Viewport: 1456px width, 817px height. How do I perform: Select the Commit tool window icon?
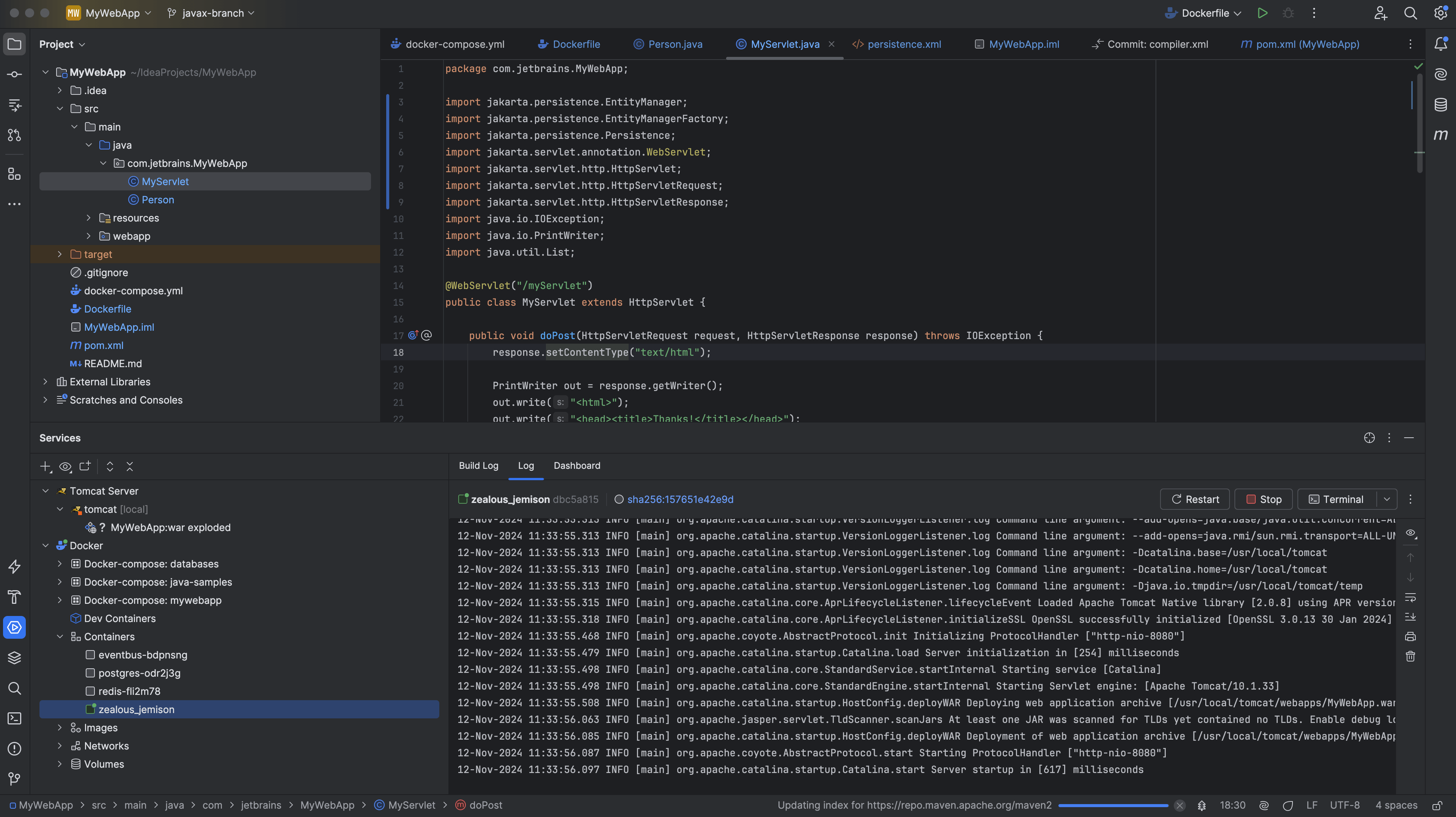click(x=14, y=74)
